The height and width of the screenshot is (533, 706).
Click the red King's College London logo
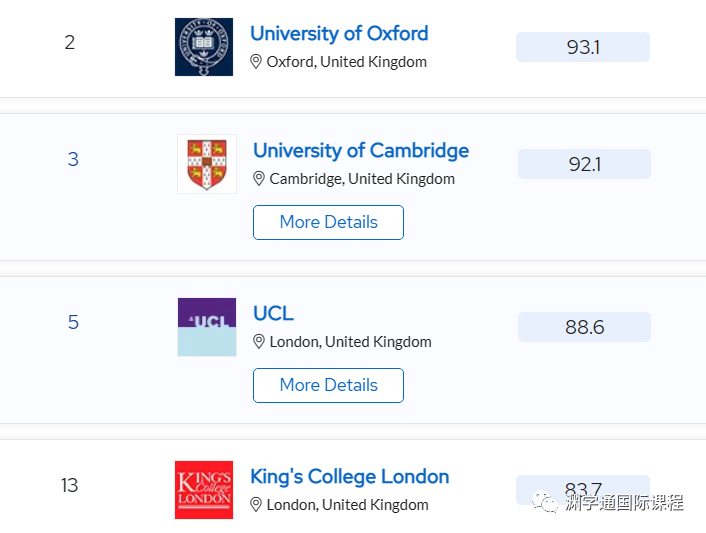pyautogui.click(x=203, y=490)
